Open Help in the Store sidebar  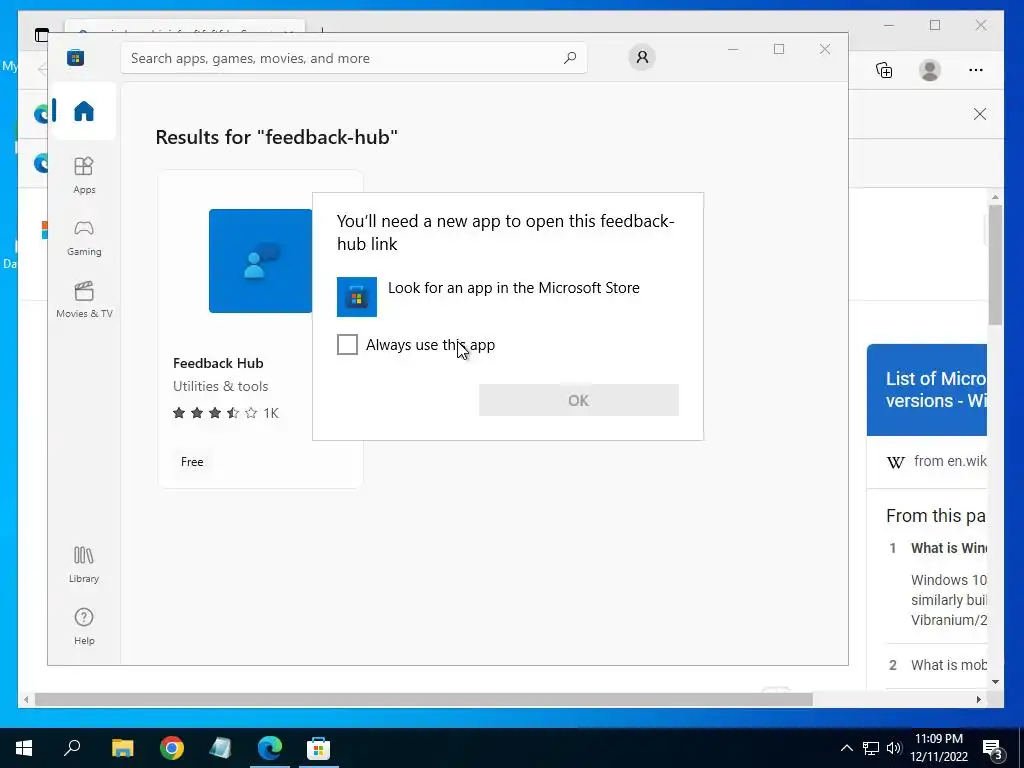(84, 627)
